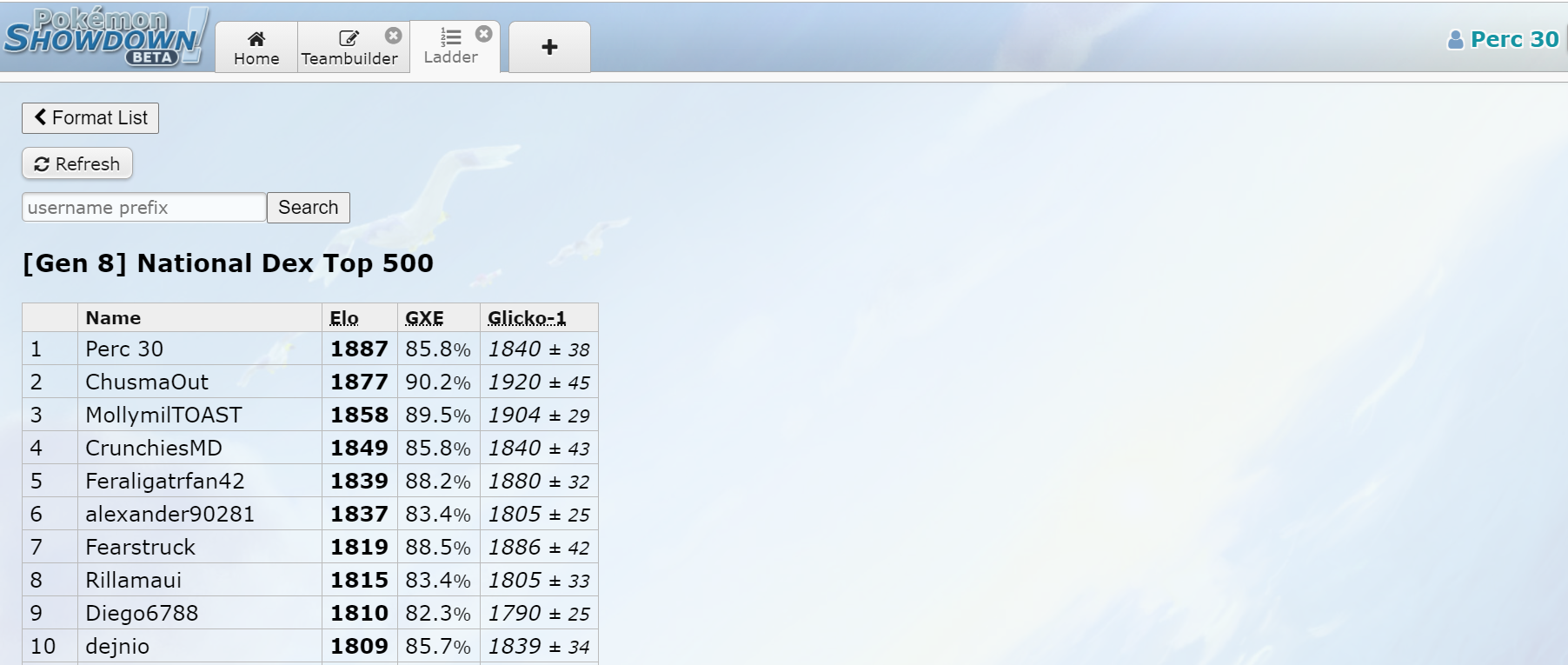Click the user profile icon beside Perc 30
The width and height of the screenshot is (1568, 665).
click(1455, 40)
